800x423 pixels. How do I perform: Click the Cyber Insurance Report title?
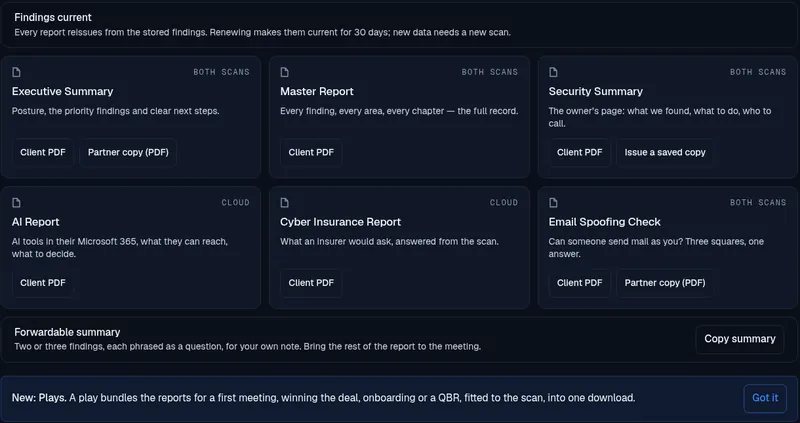(340, 222)
